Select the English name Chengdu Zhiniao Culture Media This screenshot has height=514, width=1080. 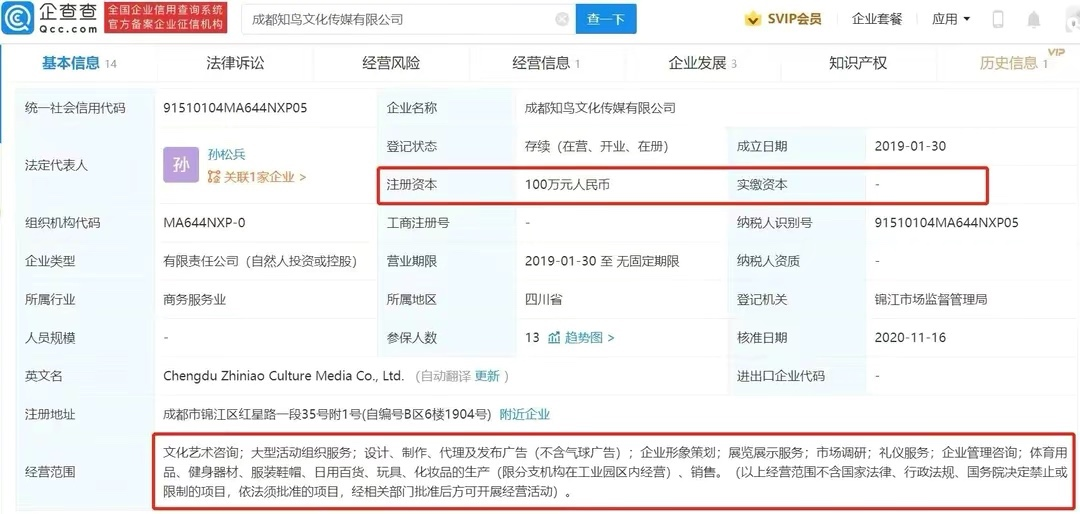pyautogui.click(x=284, y=376)
